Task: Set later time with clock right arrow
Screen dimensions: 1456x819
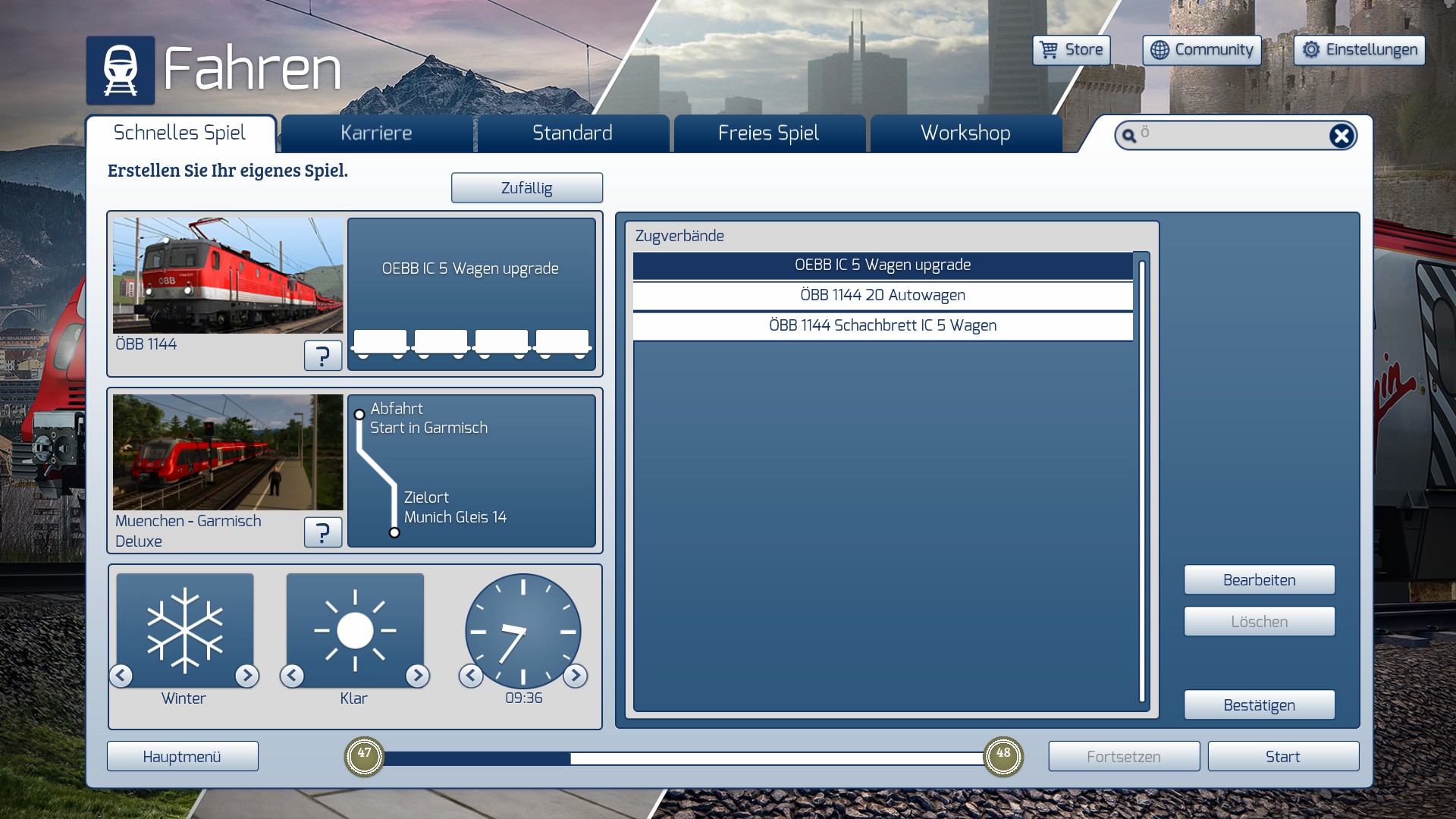Action: (575, 675)
